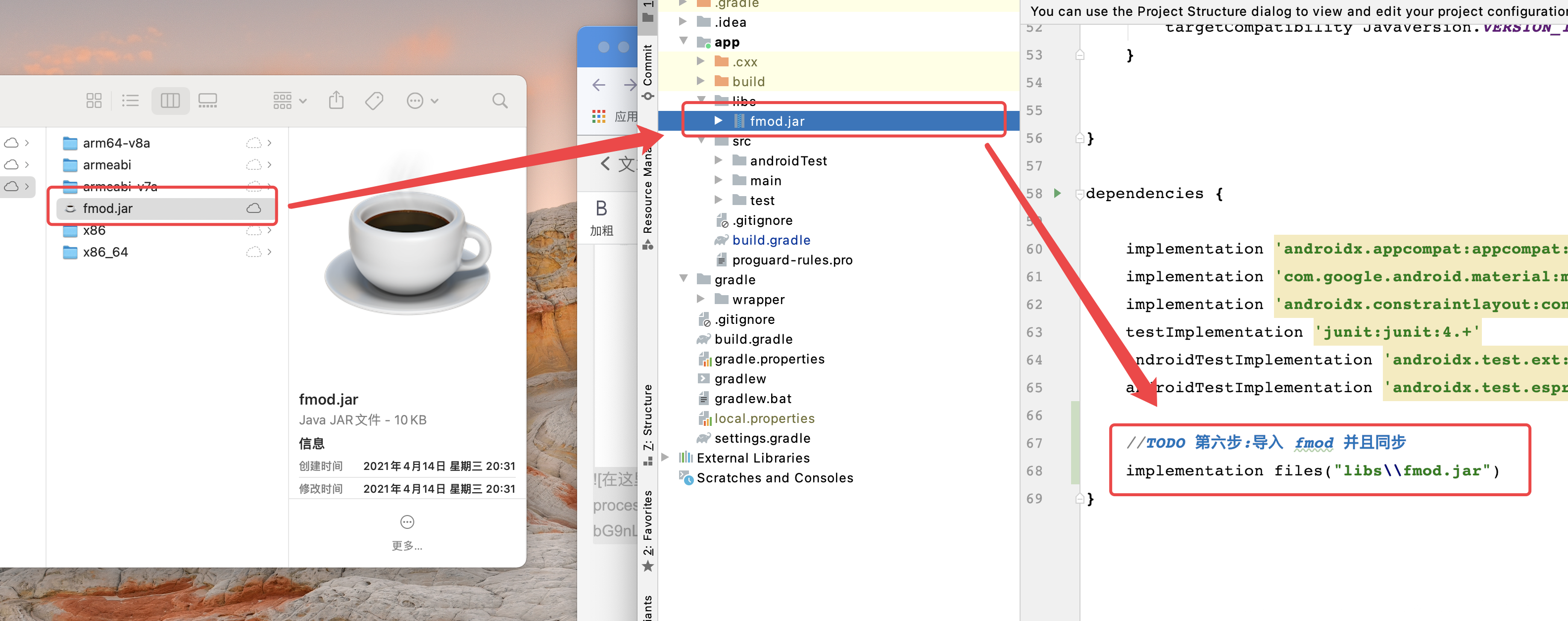Open the arm64-v8a folder
This screenshot has width=1568, height=621.
(x=116, y=143)
